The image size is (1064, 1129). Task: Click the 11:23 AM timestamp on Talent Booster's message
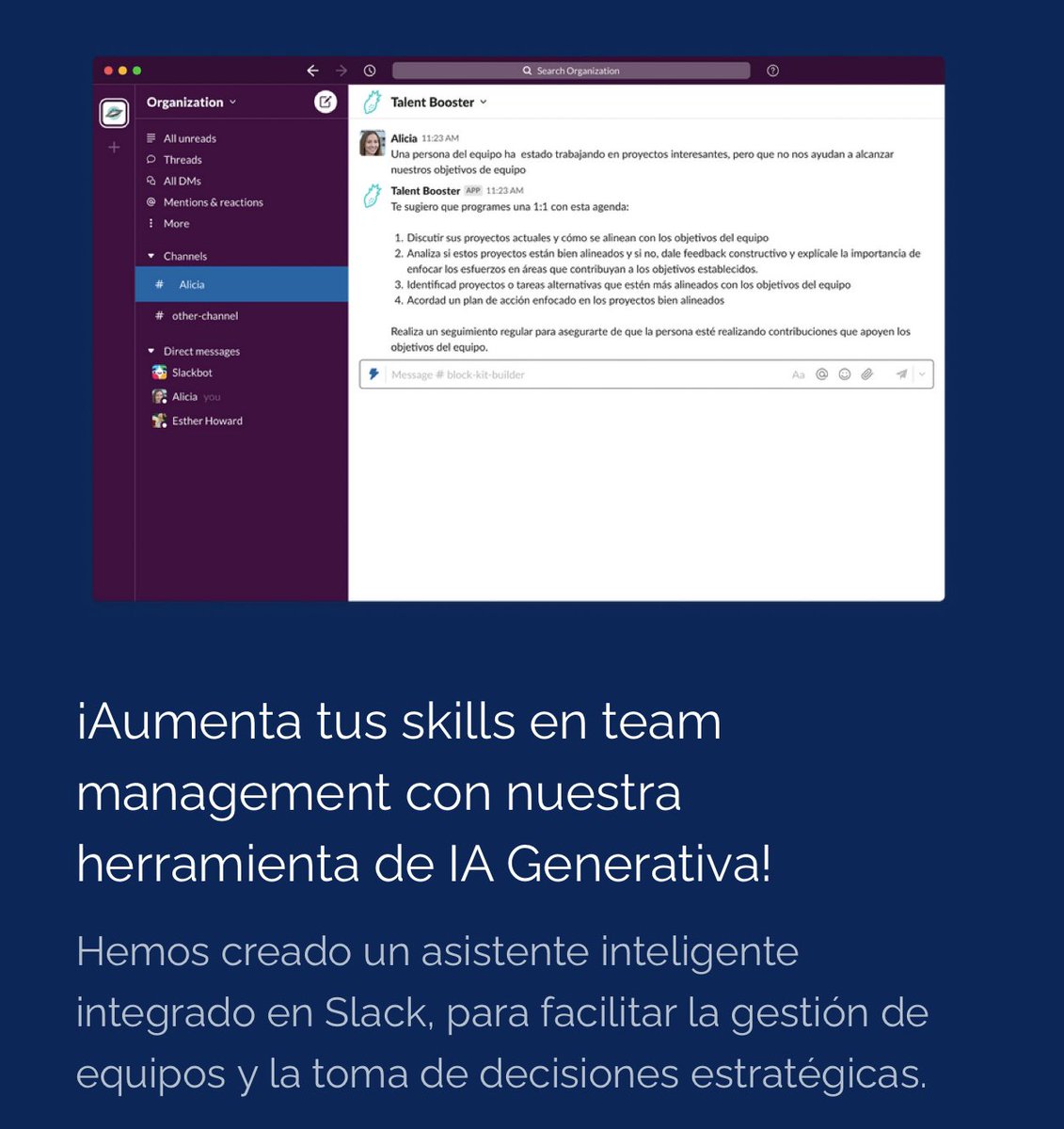(505, 191)
